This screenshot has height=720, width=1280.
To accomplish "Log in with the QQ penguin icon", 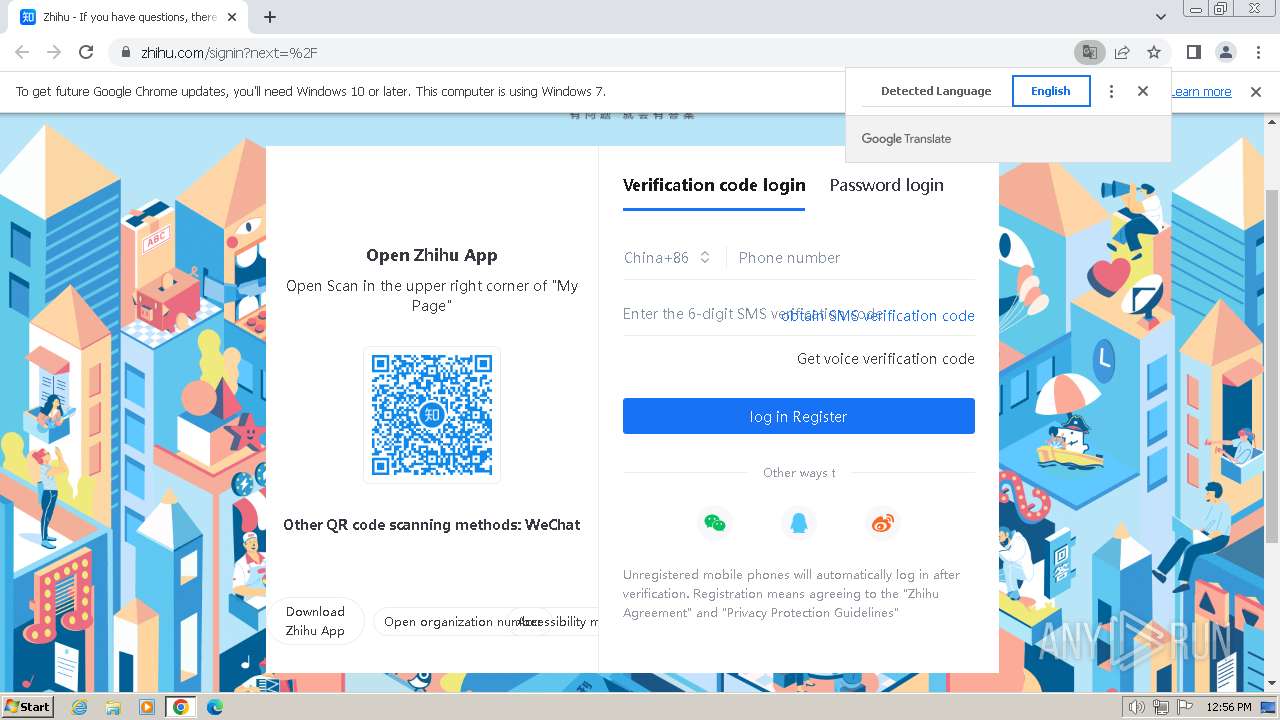I will 798,523.
